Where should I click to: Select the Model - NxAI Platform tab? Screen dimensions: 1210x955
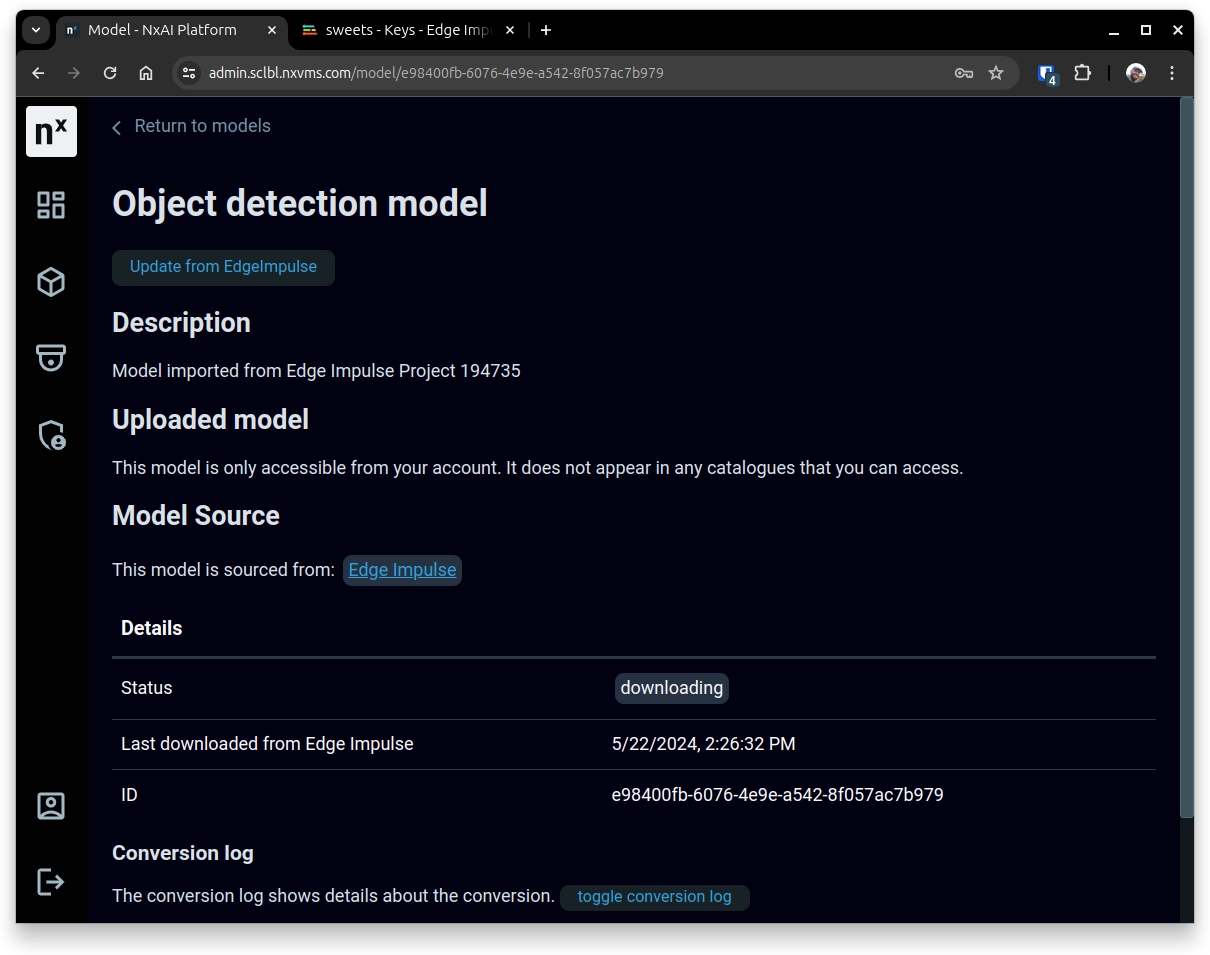click(x=162, y=30)
